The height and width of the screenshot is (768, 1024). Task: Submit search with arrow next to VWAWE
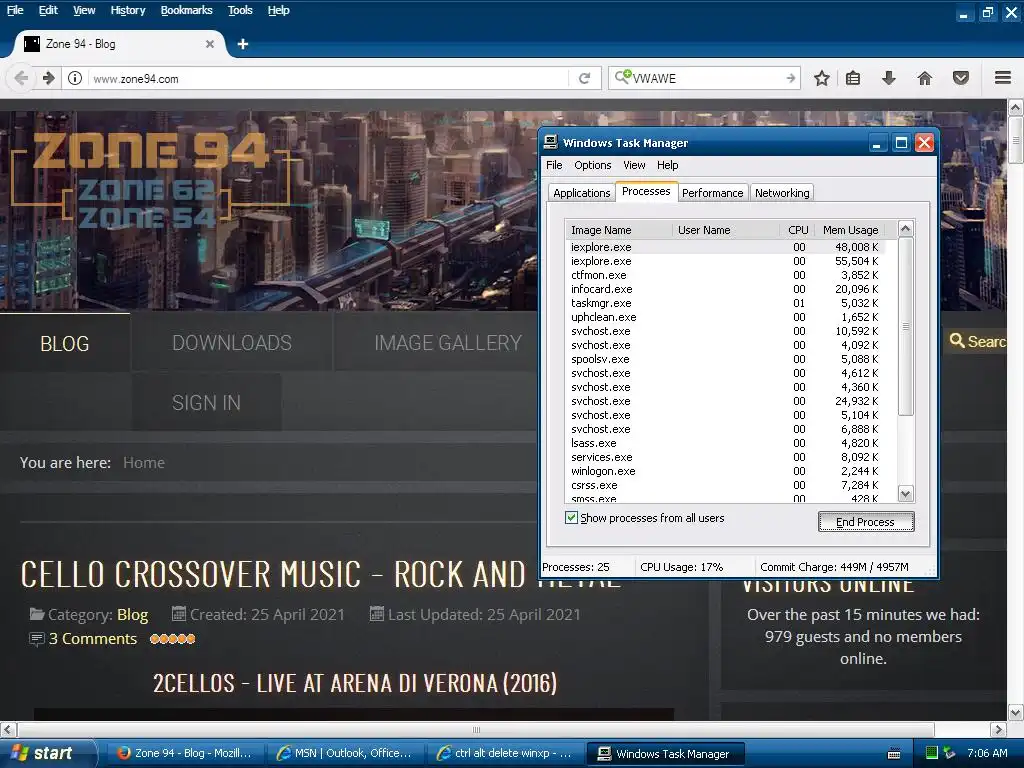click(791, 78)
